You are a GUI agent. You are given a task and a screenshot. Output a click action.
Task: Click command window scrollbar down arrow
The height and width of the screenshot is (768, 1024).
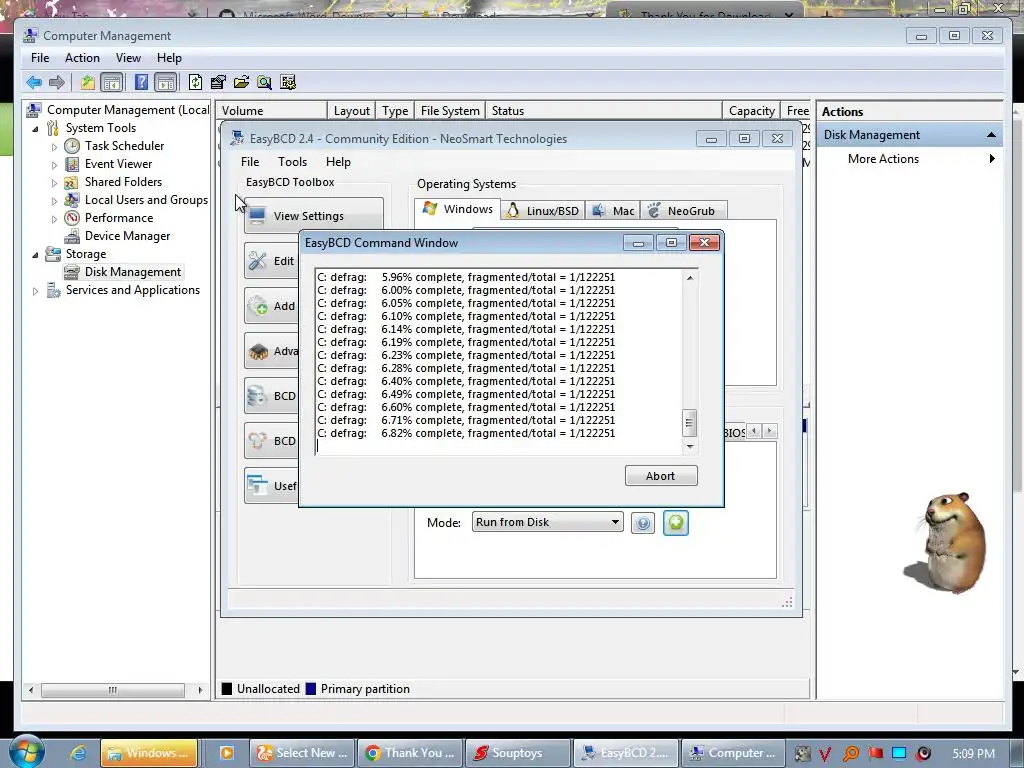[x=690, y=447]
